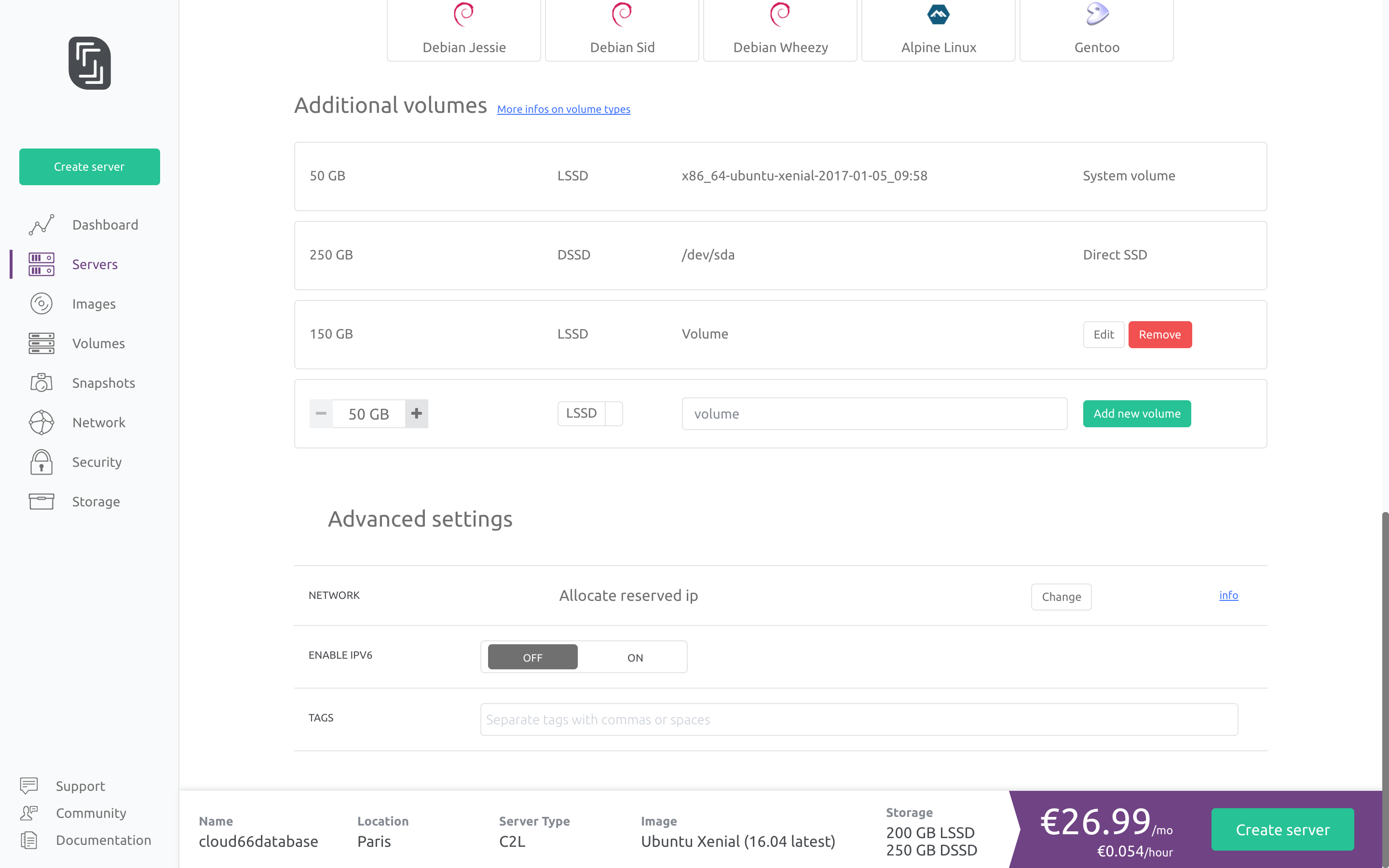Turn IPv6 ON

[x=634, y=657]
